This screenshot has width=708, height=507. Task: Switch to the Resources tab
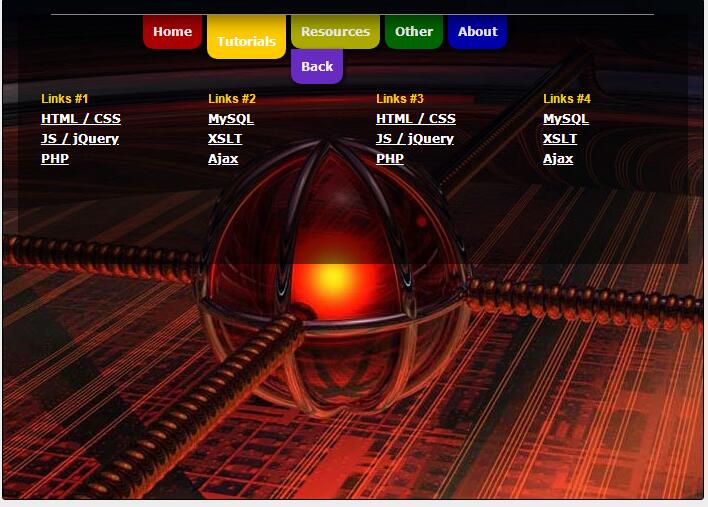tap(335, 31)
